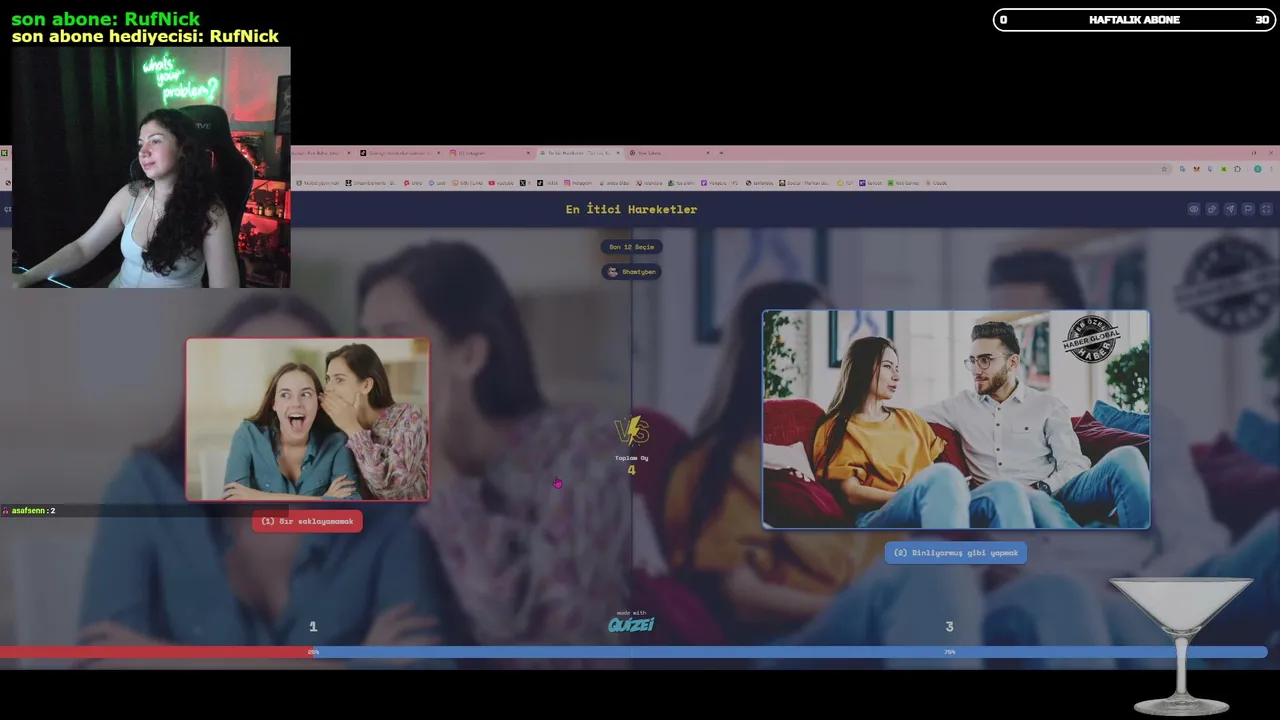Open the Shantyben creator profile badge
This screenshot has height=720, width=1280.
(631, 272)
